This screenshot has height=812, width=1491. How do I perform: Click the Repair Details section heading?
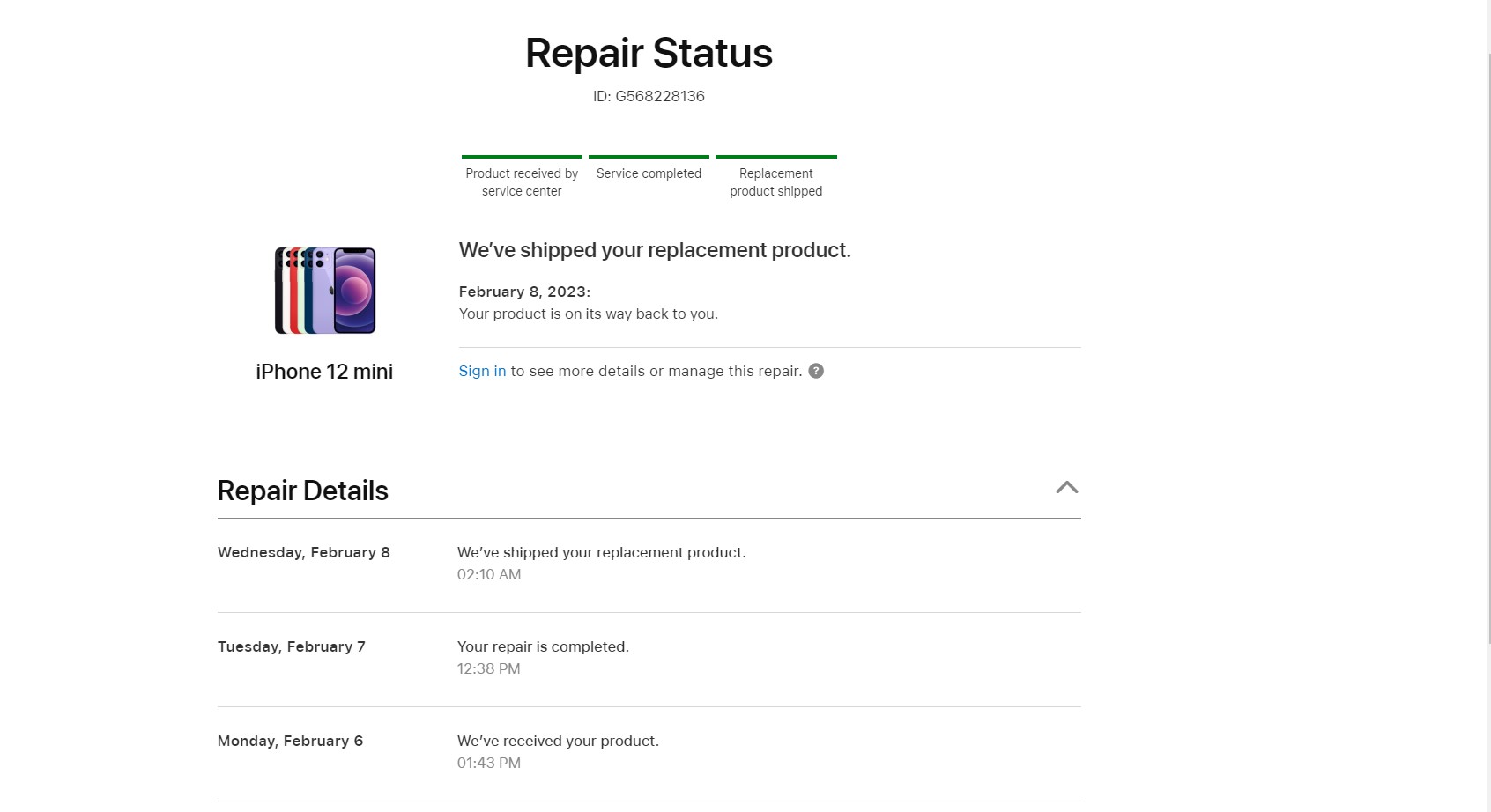(x=303, y=491)
